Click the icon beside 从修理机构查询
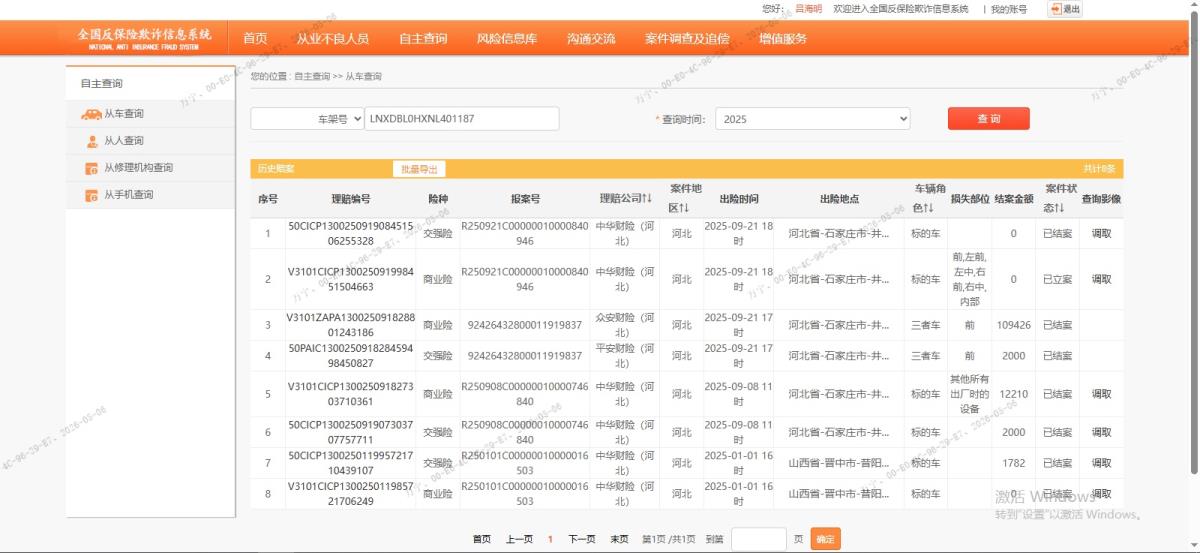Screen dimensions: 1200x553 coord(92,168)
